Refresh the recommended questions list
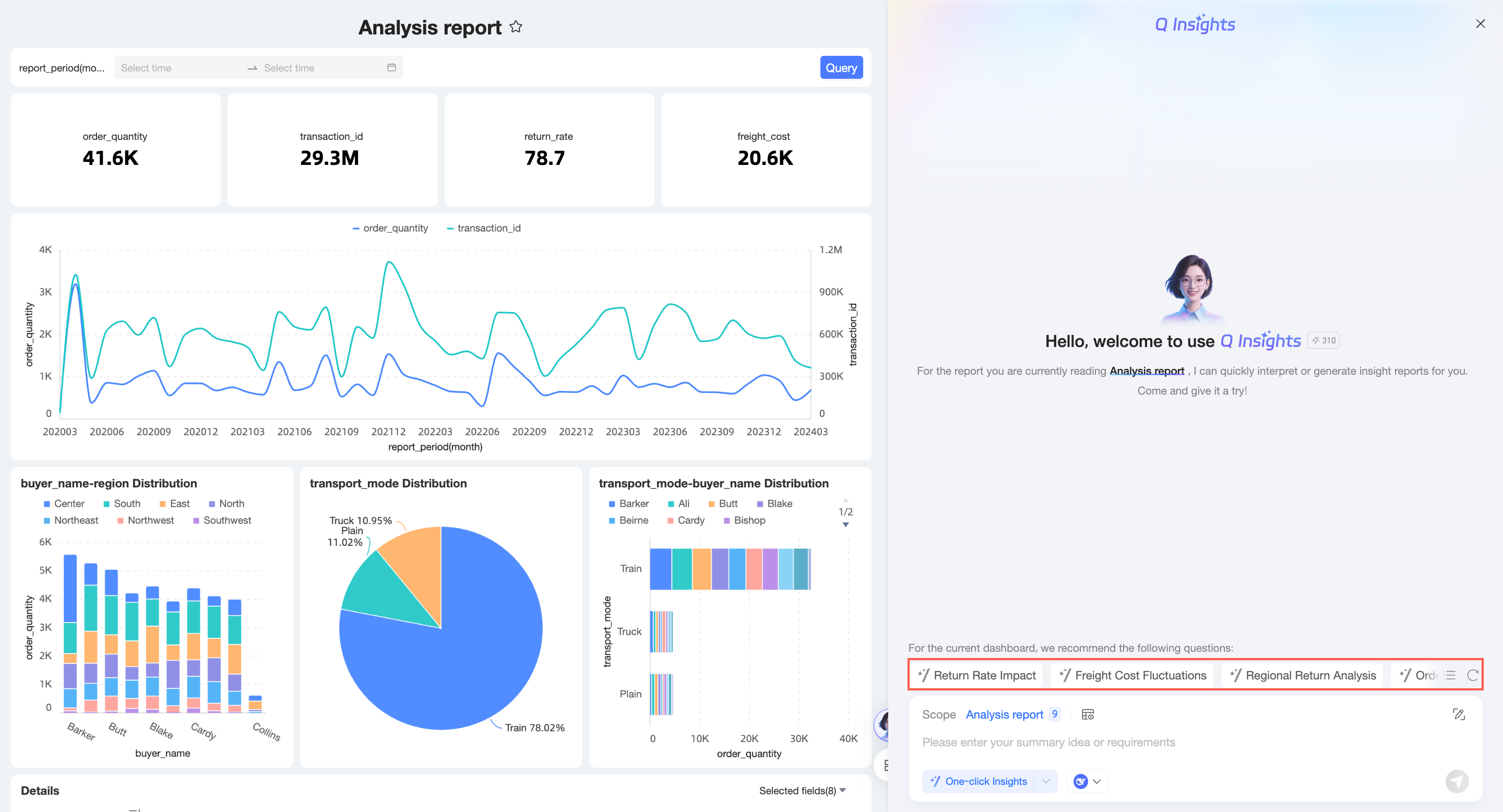This screenshot has height=812, width=1503. point(1472,675)
